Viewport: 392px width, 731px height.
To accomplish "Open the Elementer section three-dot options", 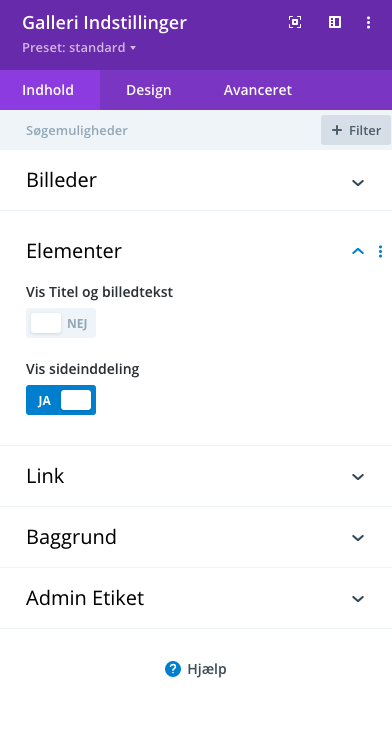I will point(380,252).
